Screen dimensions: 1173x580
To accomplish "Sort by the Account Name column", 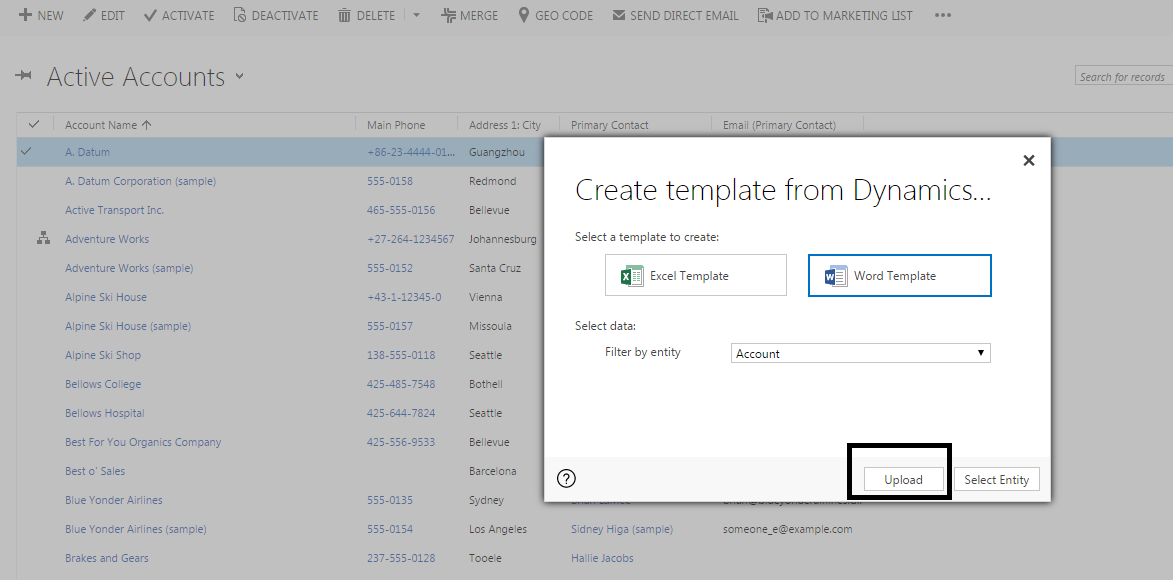I will [108, 125].
